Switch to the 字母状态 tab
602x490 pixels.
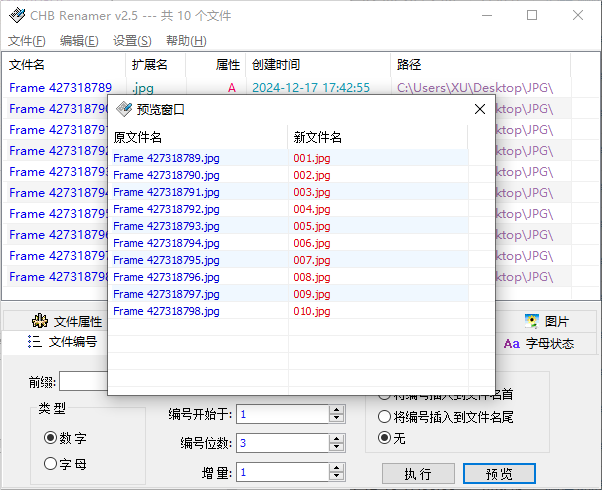point(539,343)
